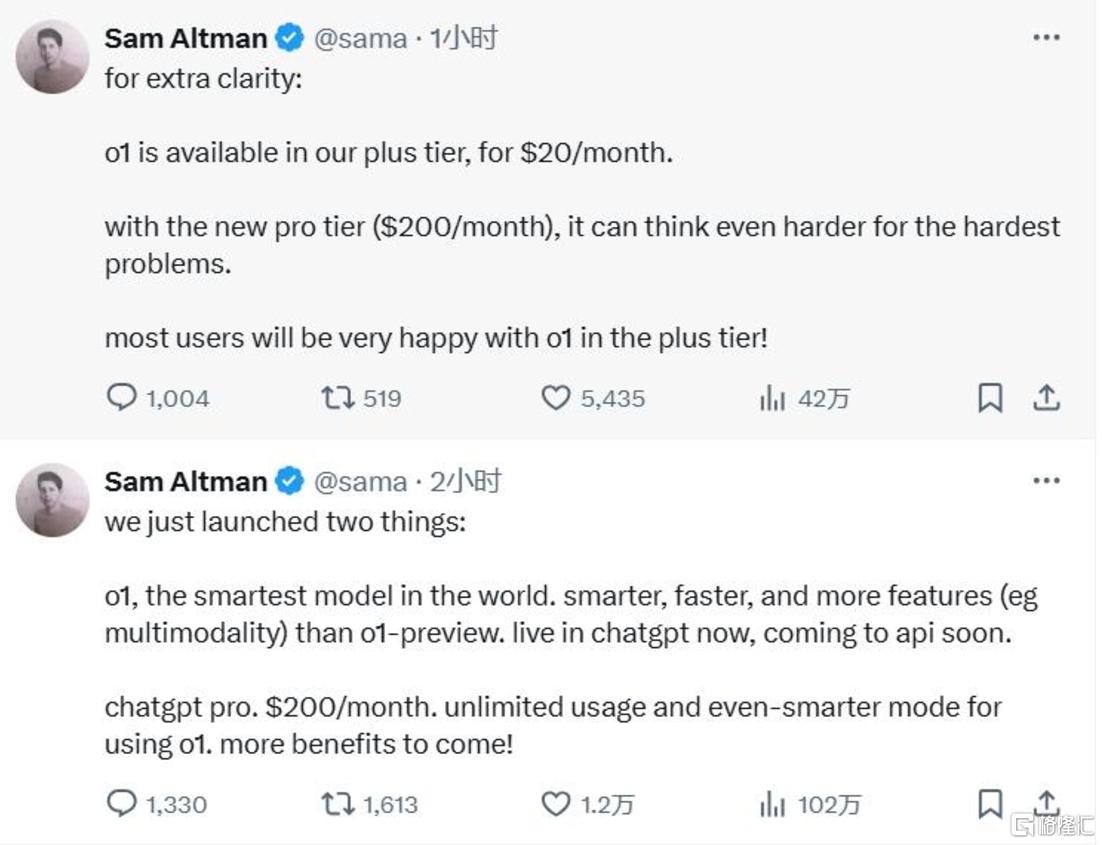Share the 'we just launched' tweet
The height and width of the screenshot is (845, 1102).
point(1046,802)
